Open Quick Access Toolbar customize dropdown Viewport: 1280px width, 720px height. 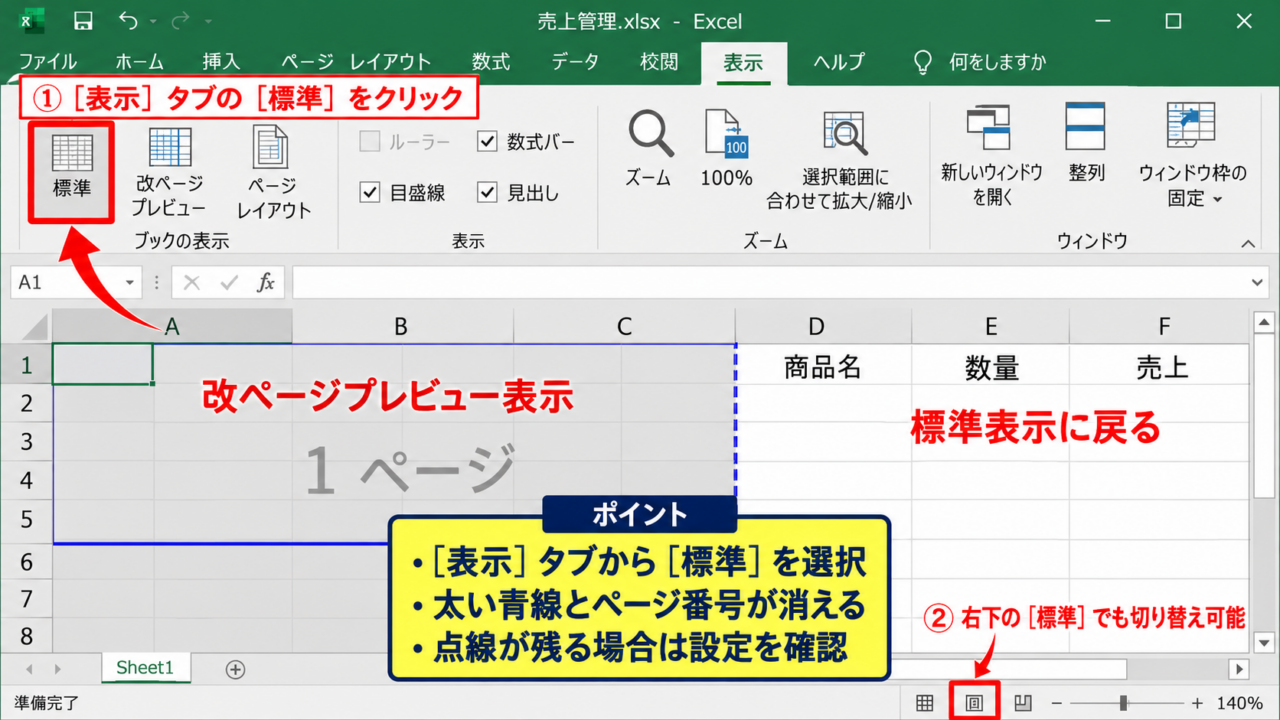pyautogui.click(x=209, y=21)
